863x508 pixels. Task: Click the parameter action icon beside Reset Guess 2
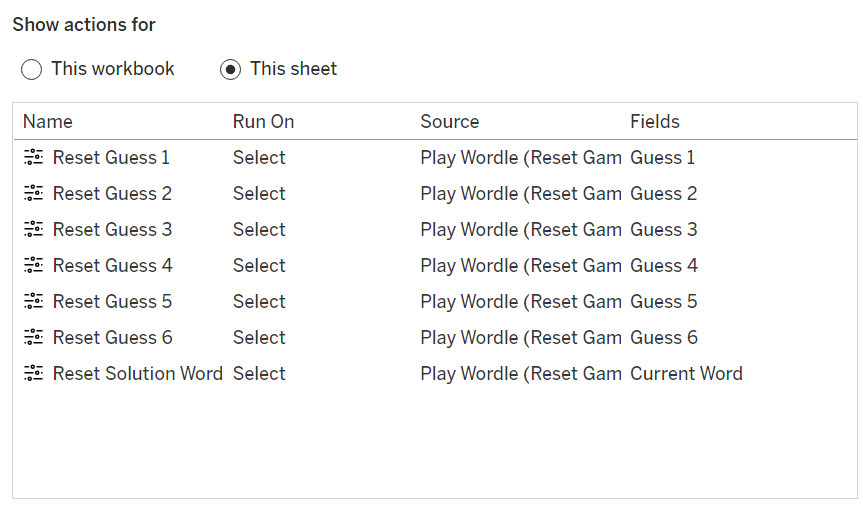coord(34,193)
